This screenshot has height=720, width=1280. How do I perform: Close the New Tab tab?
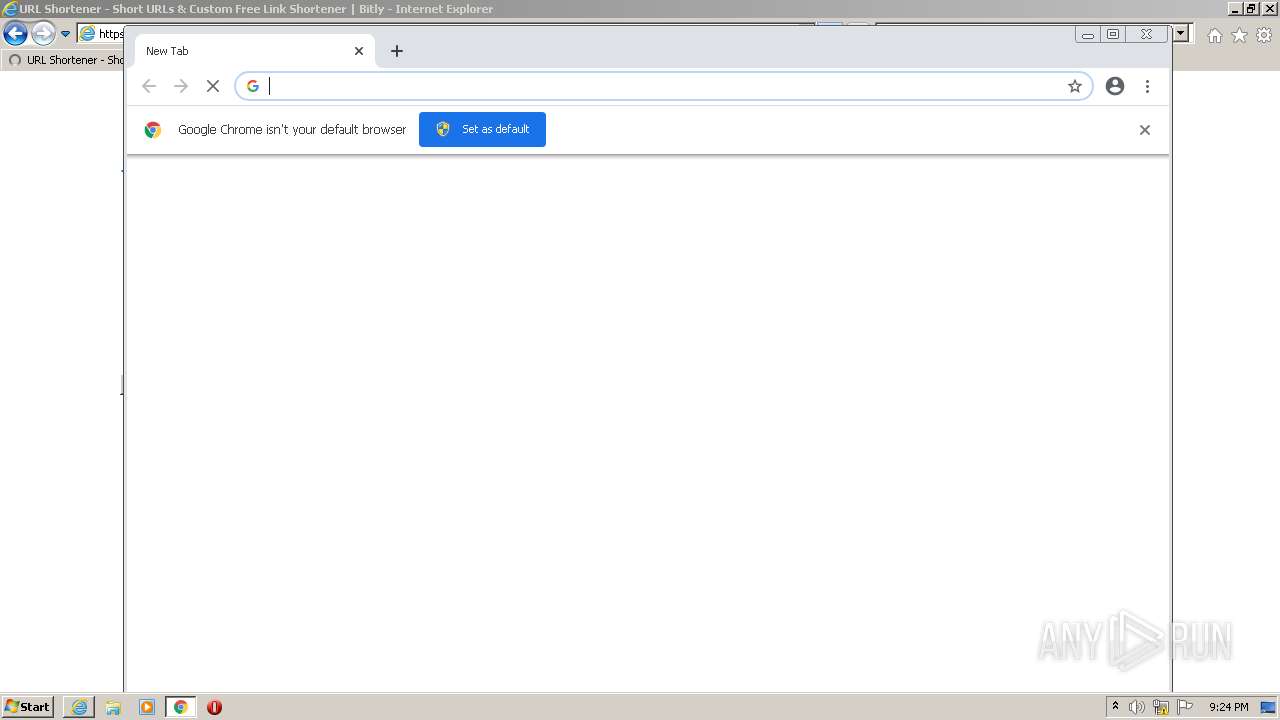pyautogui.click(x=359, y=51)
